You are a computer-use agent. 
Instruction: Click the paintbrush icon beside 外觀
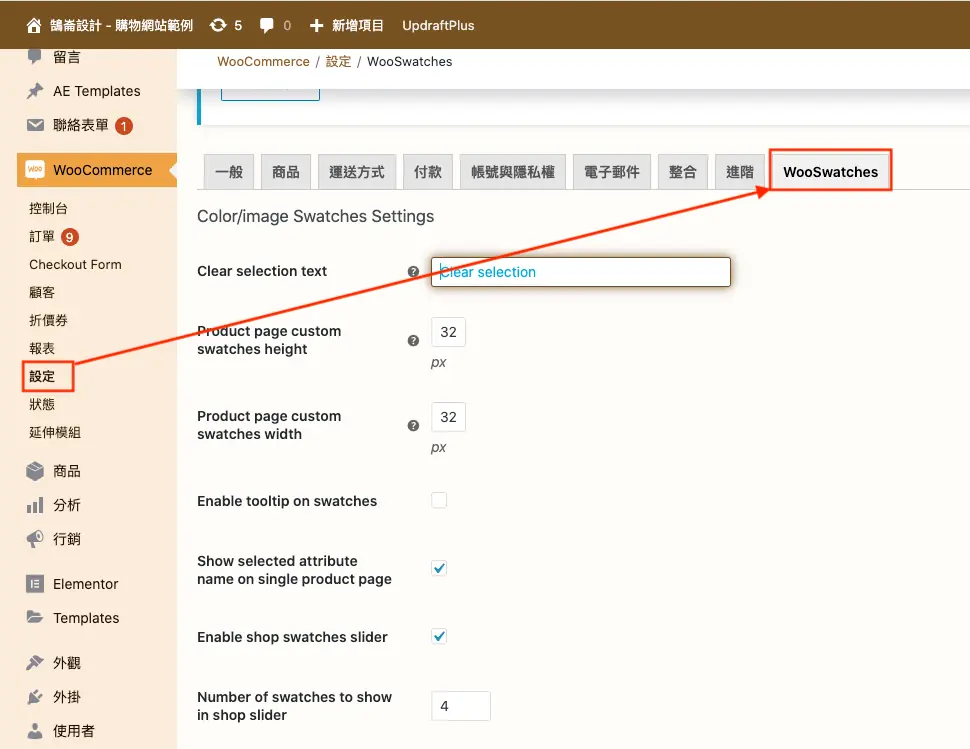pyautogui.click(x=35, y=662)
